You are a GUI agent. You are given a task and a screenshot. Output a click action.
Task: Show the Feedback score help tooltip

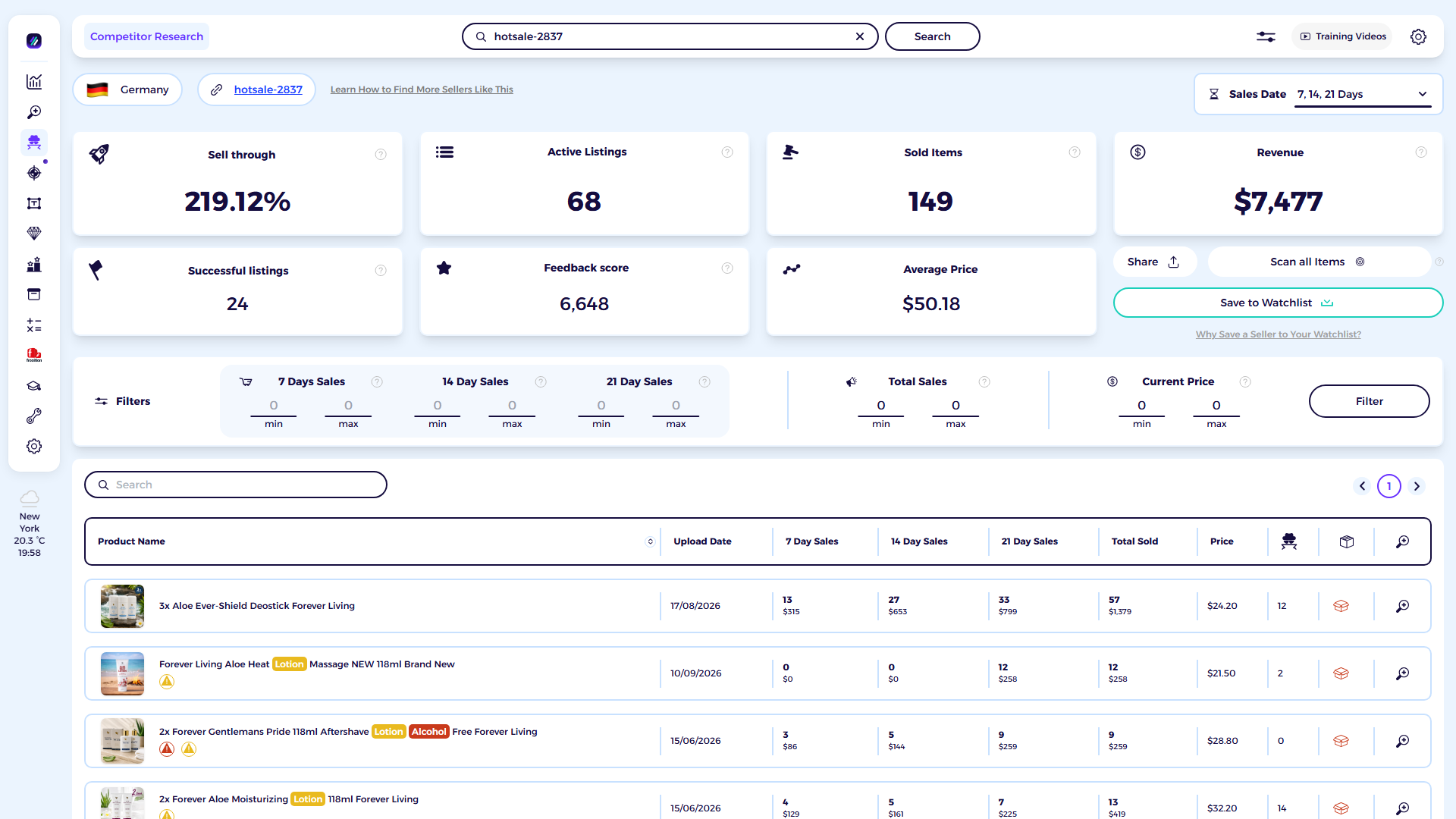coord(727,268)
